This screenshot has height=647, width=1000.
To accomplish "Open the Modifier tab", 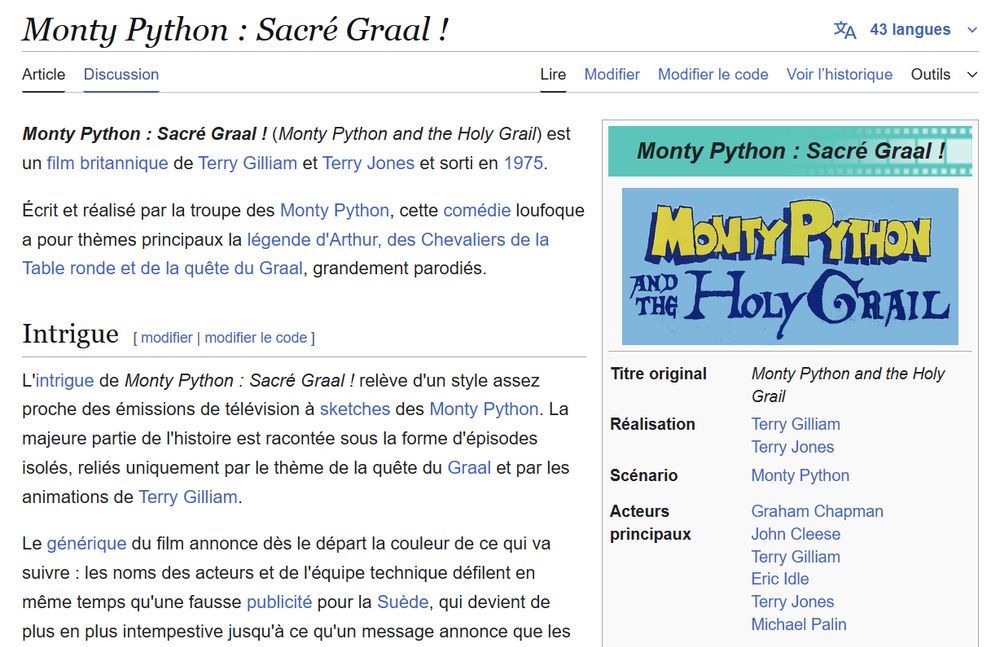I will [x=612, y=75].
